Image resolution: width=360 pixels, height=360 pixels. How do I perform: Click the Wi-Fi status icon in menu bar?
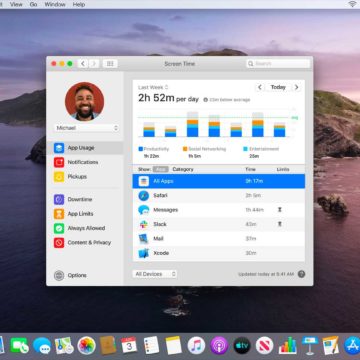(352, 4)
